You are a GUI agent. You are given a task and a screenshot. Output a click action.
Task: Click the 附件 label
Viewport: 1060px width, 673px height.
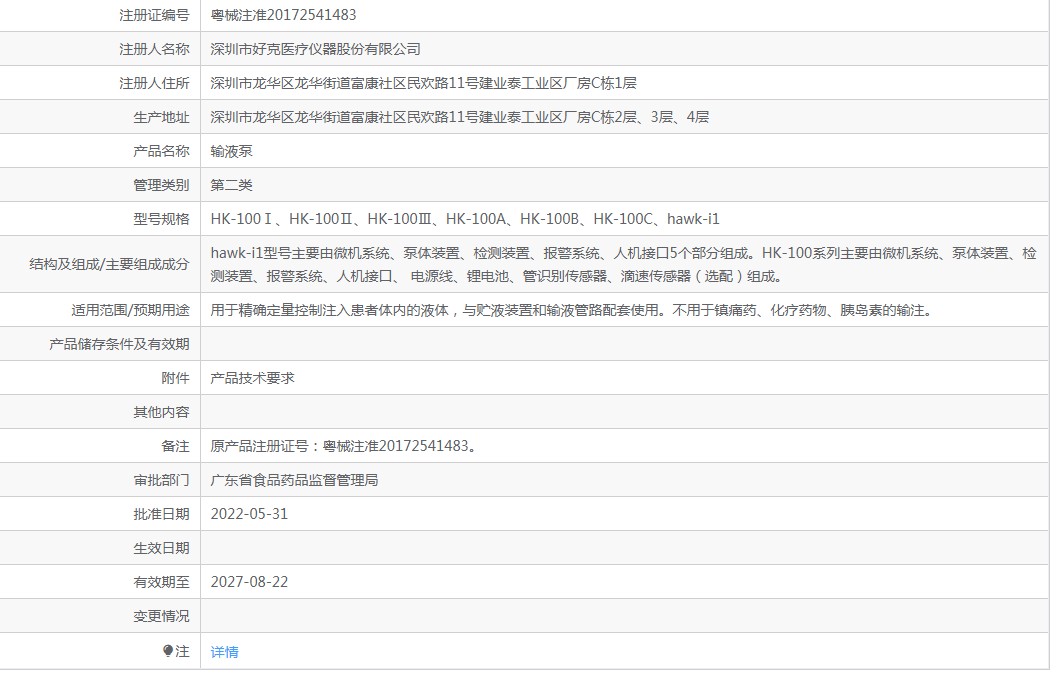coord(175,378)
